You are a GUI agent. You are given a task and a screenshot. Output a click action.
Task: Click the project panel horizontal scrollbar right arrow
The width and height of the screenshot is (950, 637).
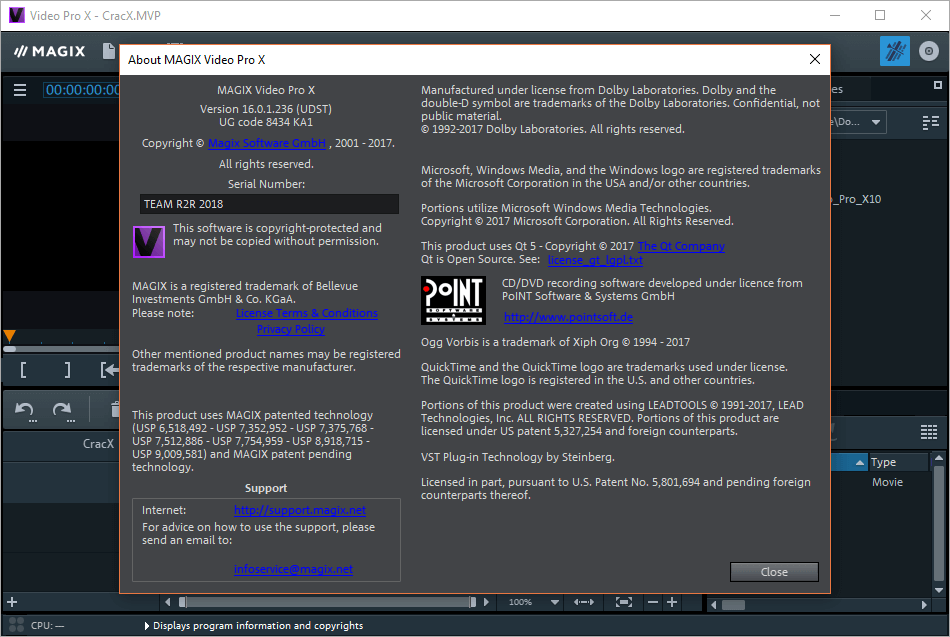pos(923,604)
